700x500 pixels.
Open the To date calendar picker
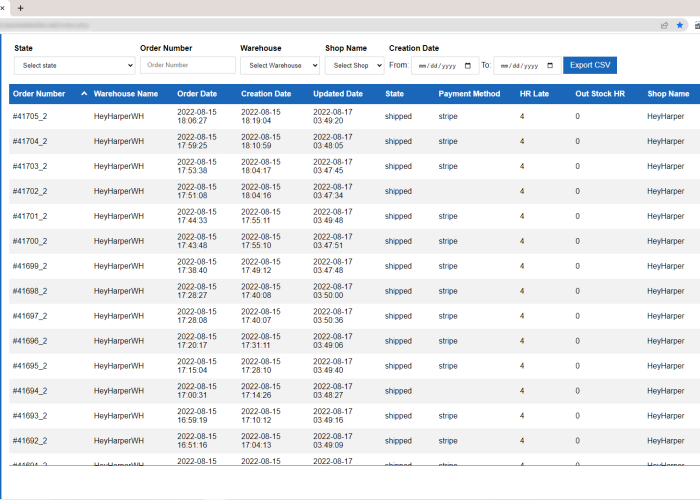point(550,66)
